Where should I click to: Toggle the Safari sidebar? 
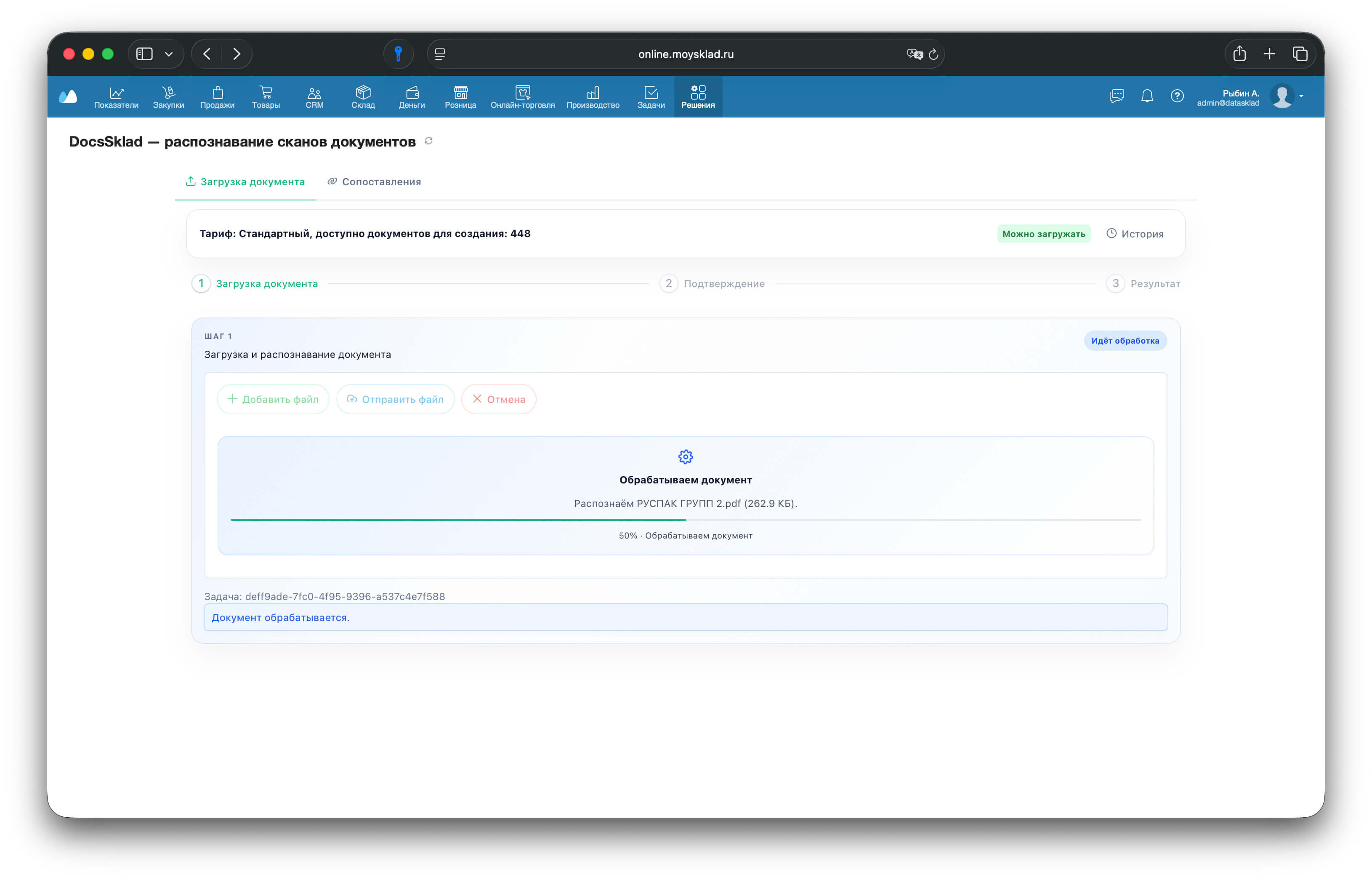[x=144, y=54]
